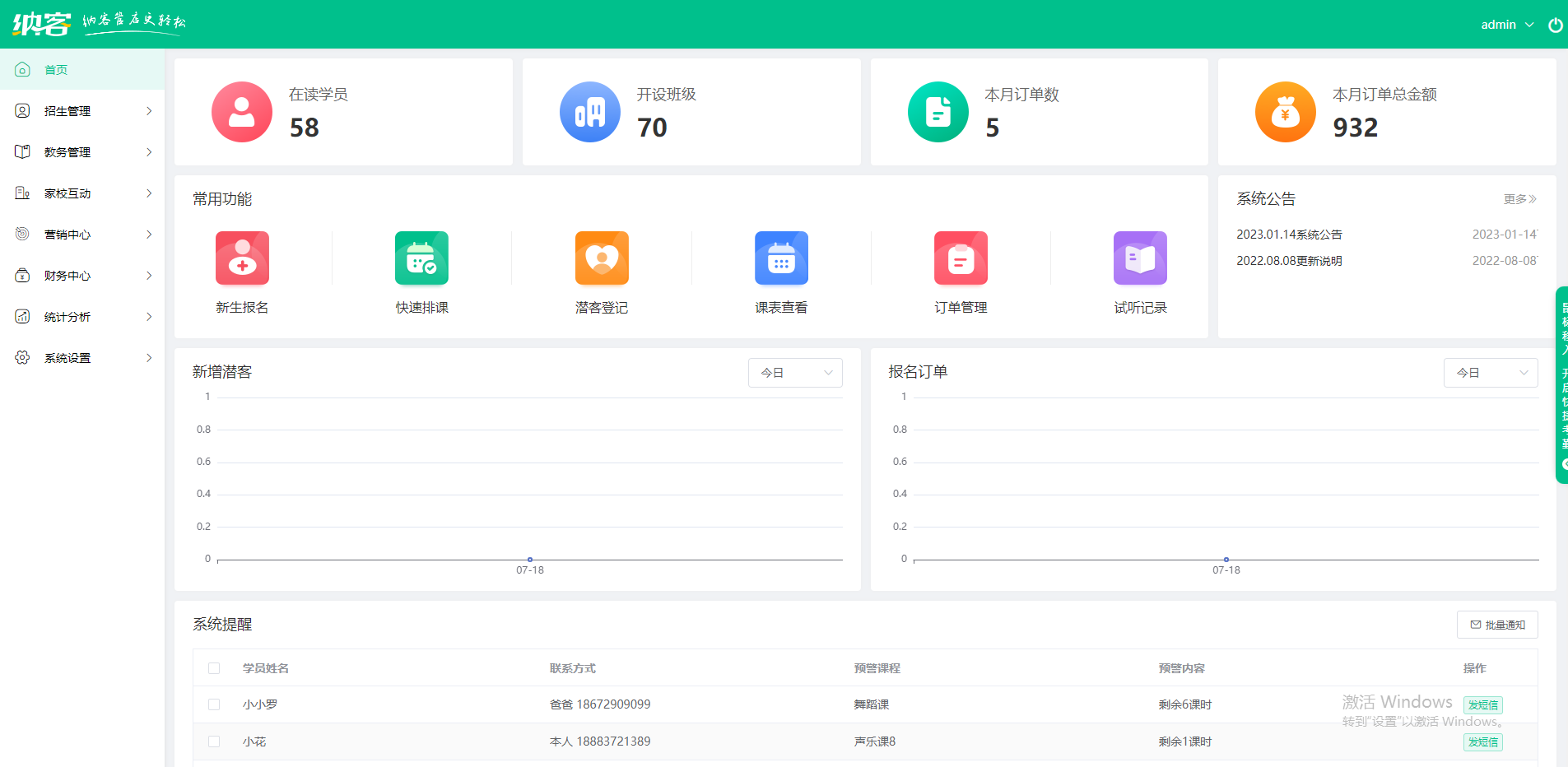
Task: Click the logout power icon top right
Action: pos(1555,24)
